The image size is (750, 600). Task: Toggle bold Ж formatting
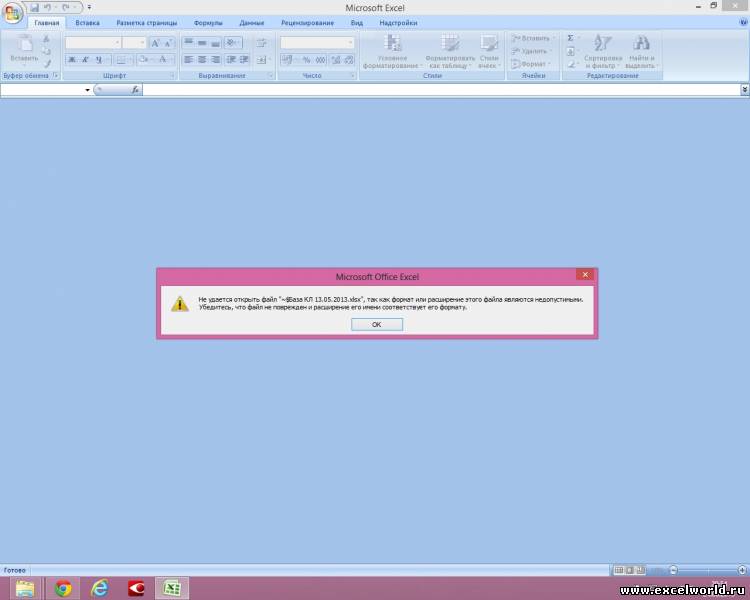[x=72, y=59]
